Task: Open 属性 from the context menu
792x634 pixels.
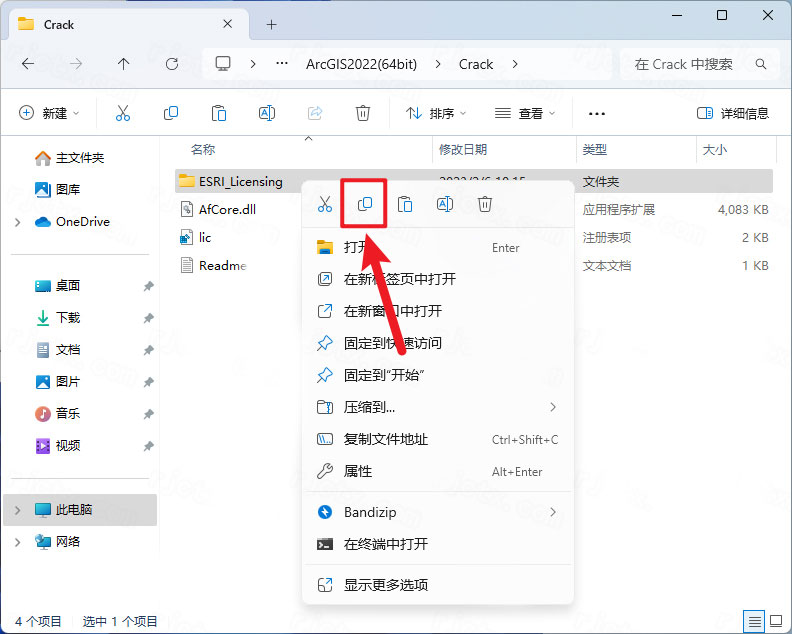Action: [438, 471]
